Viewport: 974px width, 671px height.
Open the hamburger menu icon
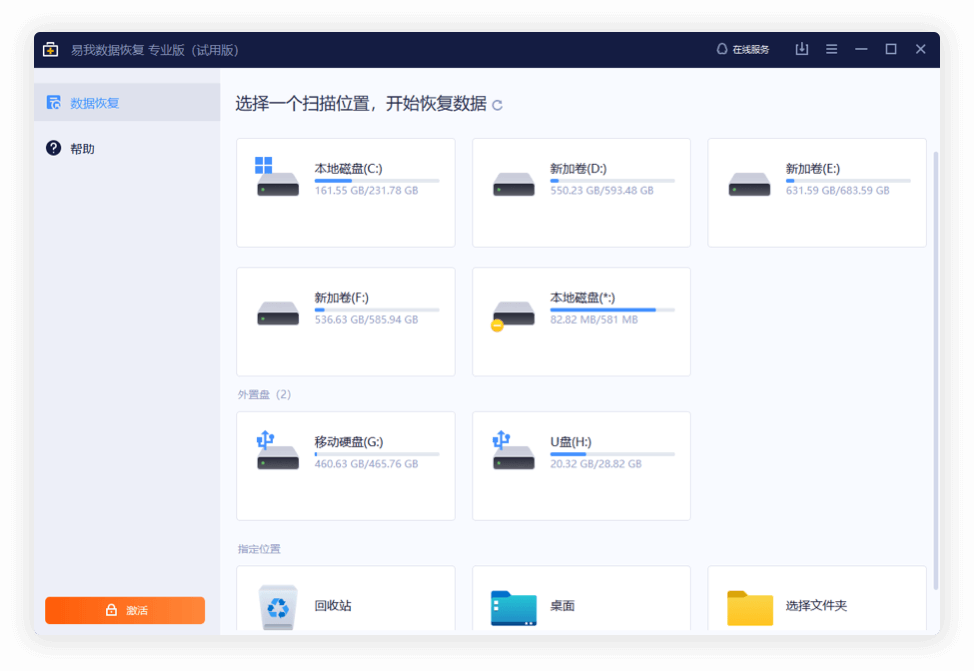click(831, 49)
